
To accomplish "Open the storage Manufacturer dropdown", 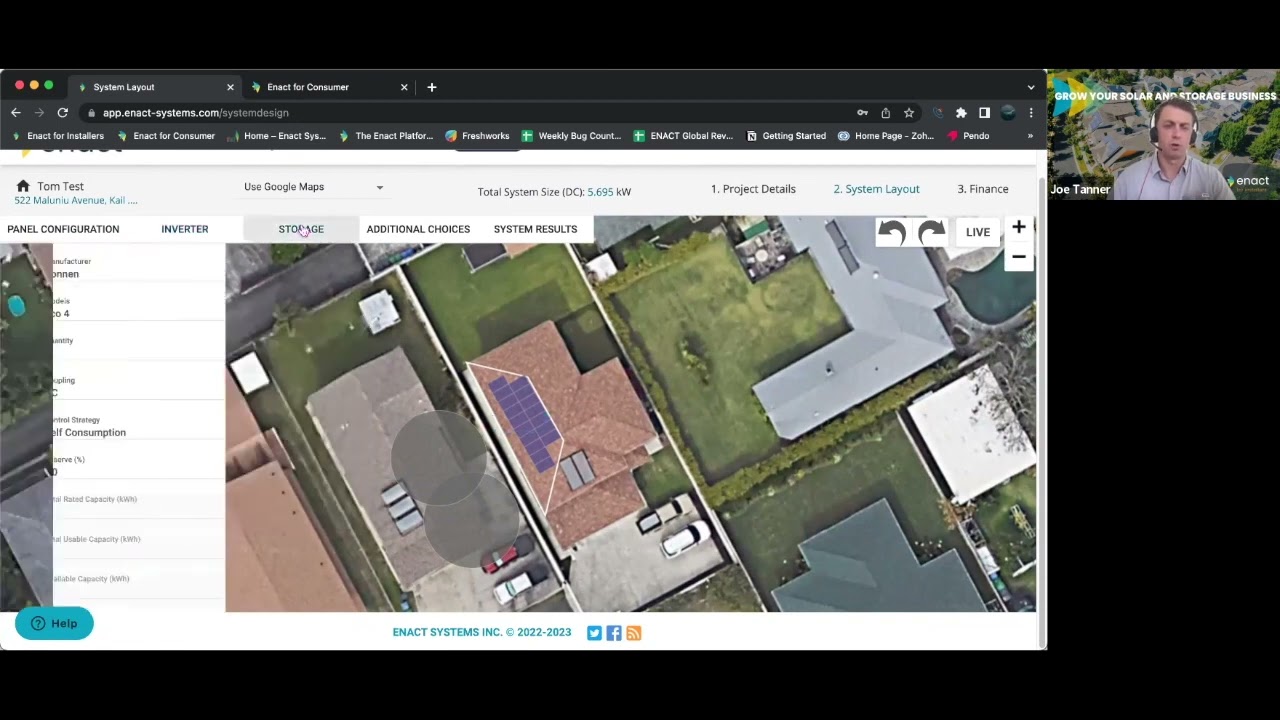I will coord(138,268).
